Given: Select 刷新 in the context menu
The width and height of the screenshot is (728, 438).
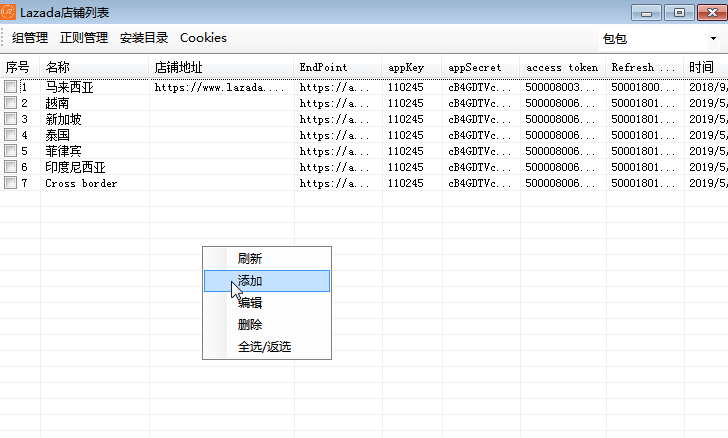Looking at the screenshot, I should click(250, 259).
